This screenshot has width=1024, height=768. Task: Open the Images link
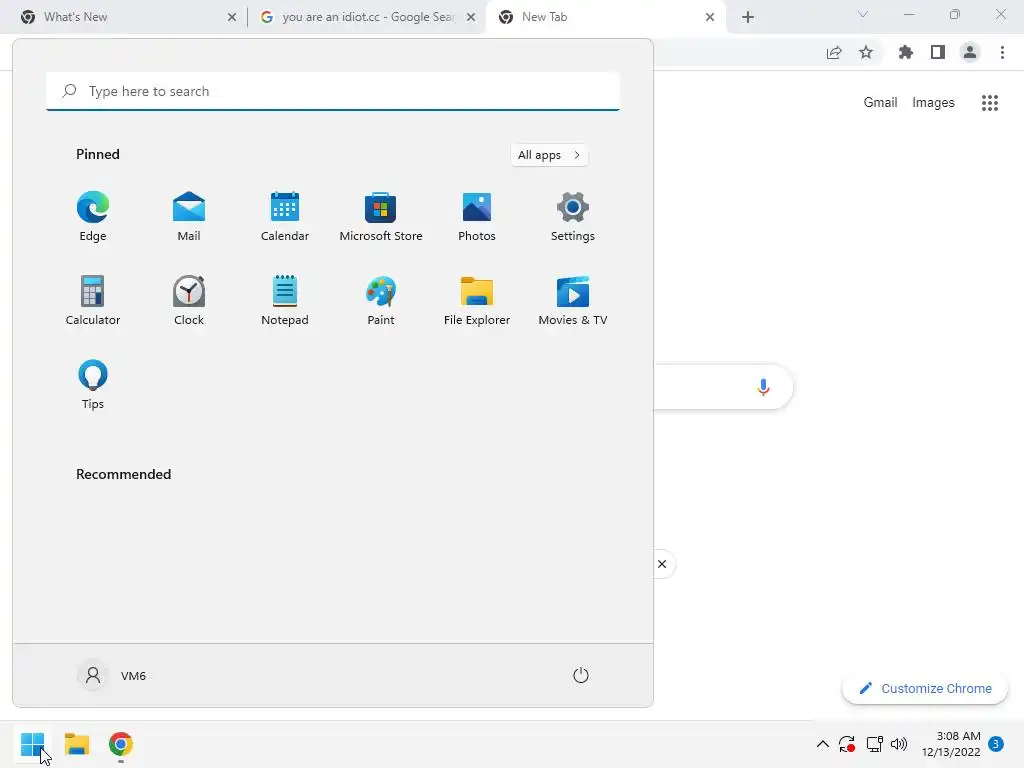pos(933,103)
